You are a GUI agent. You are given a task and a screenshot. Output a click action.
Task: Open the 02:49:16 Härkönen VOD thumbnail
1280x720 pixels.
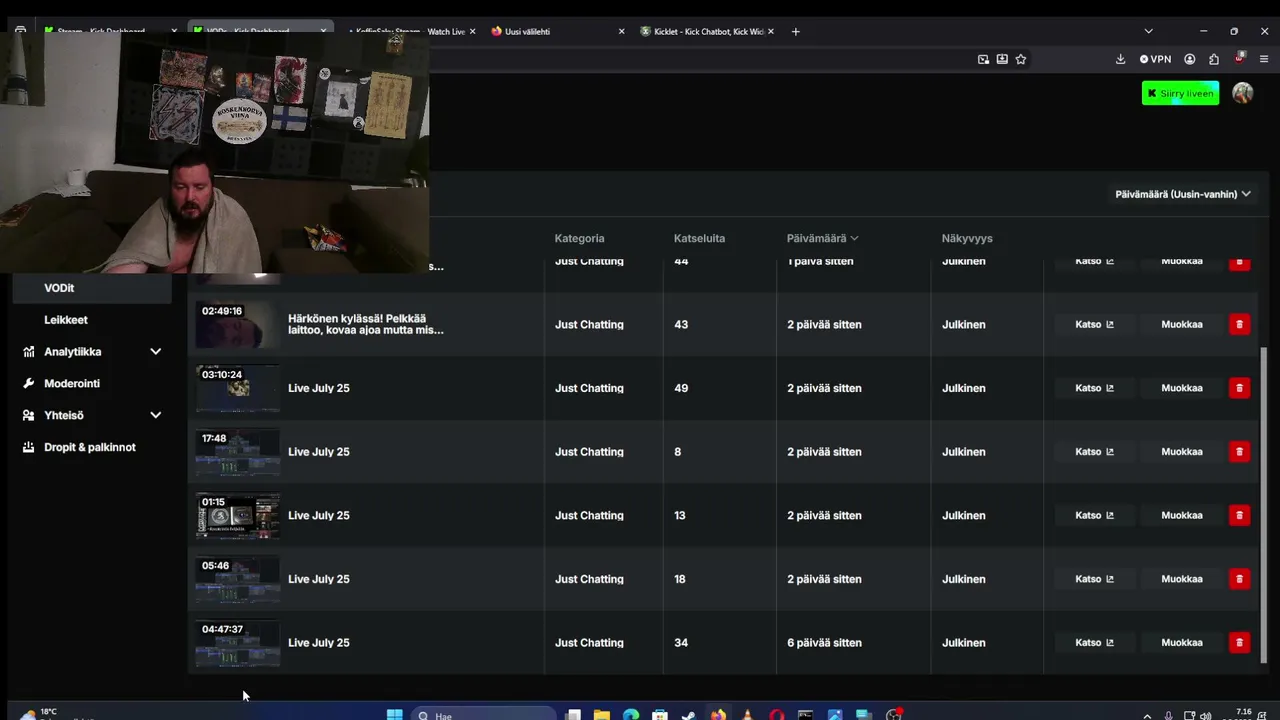coord(238,324)
